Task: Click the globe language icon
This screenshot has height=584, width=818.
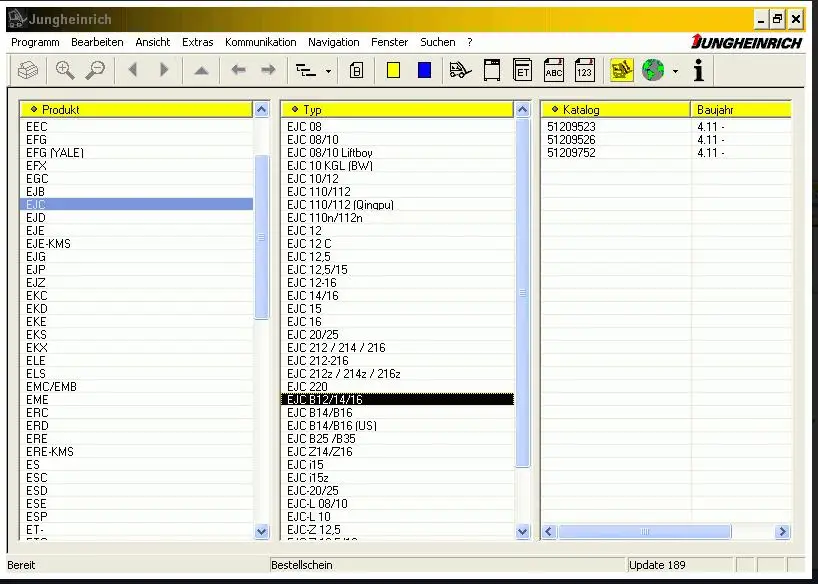Action: click(653, 70)
